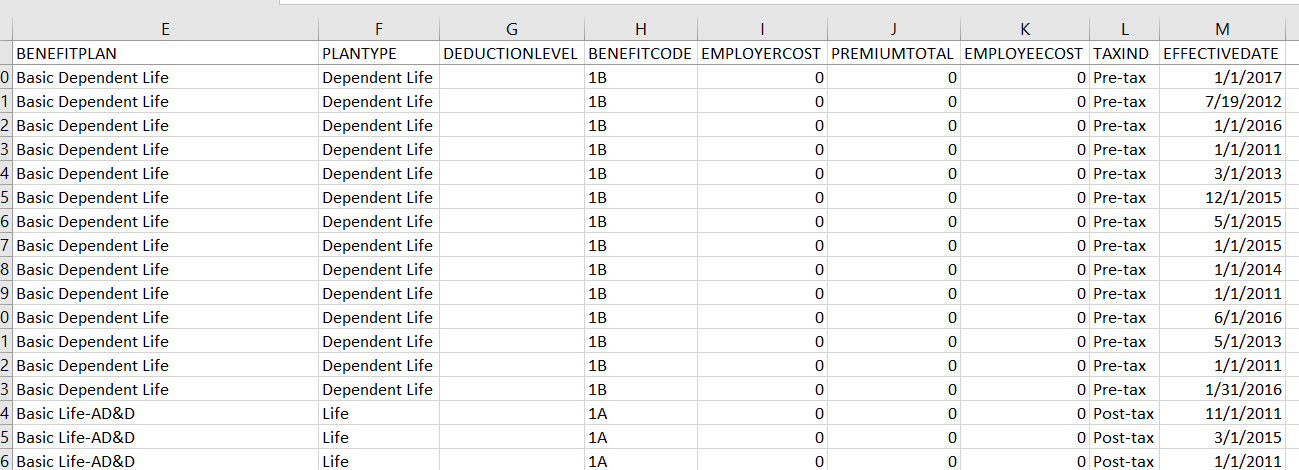Select column E header

click(165, 29)
